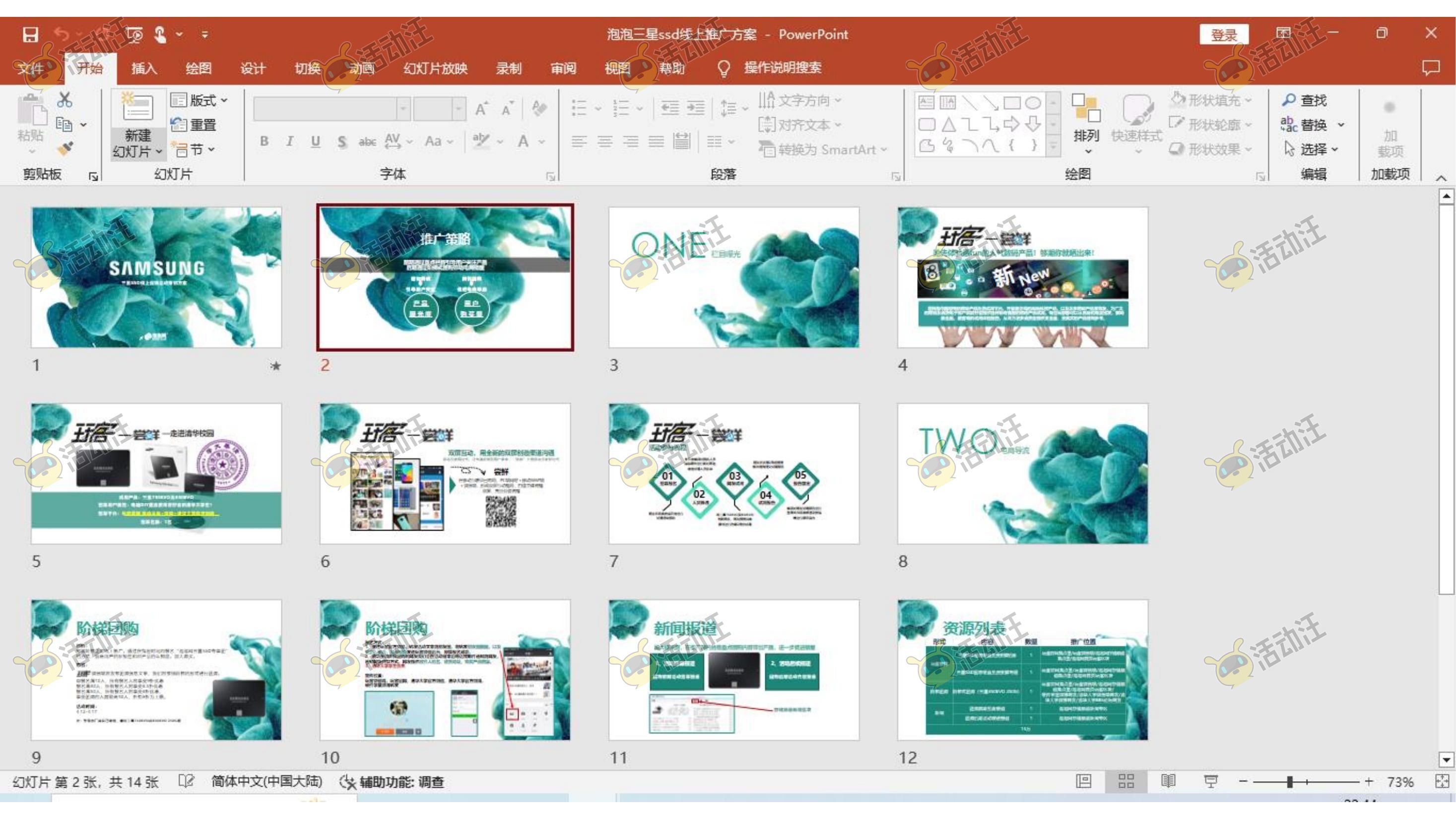Click the zoom slider handle

(1290, 782)
